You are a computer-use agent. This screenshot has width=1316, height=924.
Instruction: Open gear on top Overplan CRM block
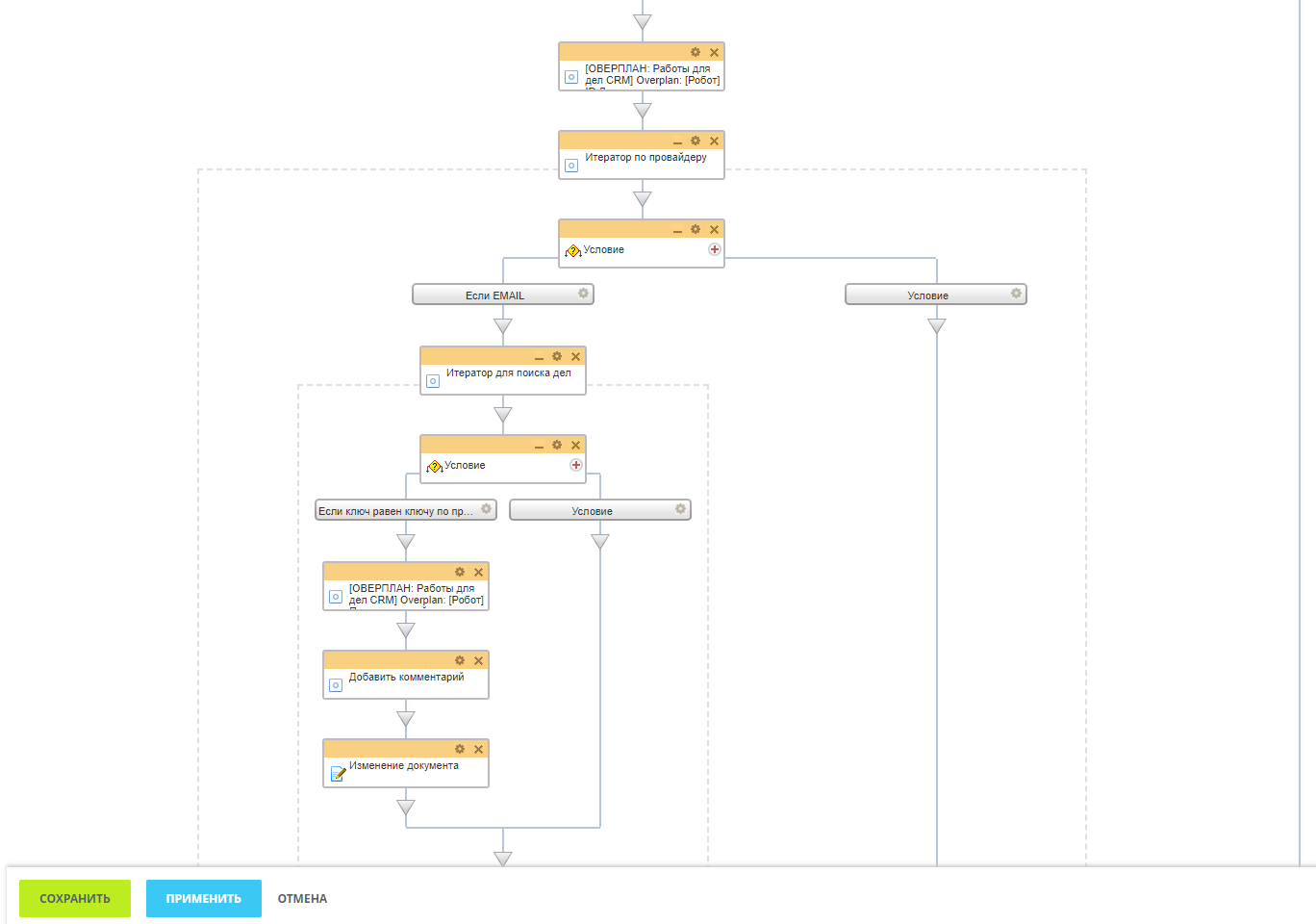click(x=695, y=52)
